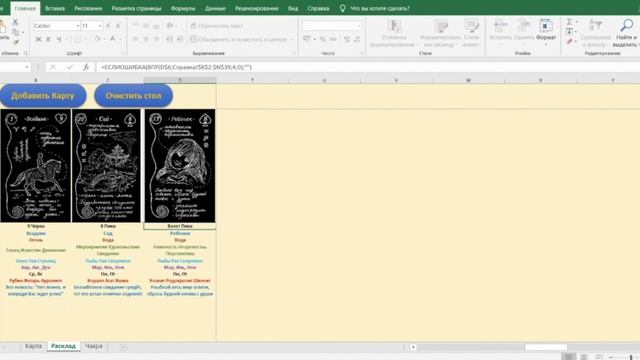Apply percent style number format
Screen dimensions: 640x360
click(x=322, y=39)
